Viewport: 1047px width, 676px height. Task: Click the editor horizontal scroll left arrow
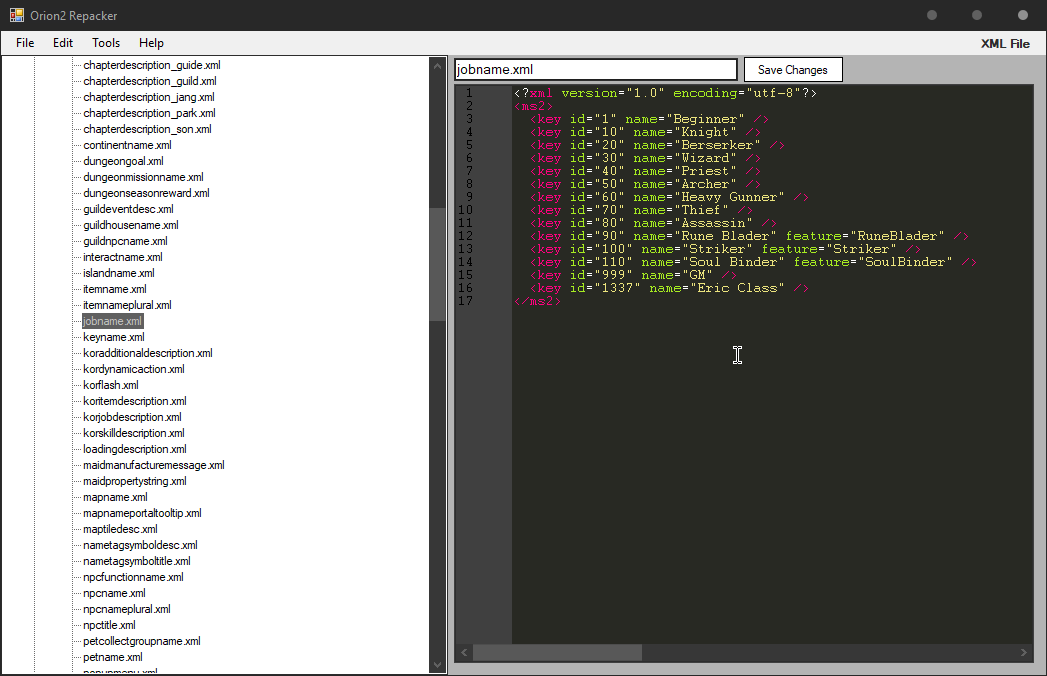coord(465,652)
